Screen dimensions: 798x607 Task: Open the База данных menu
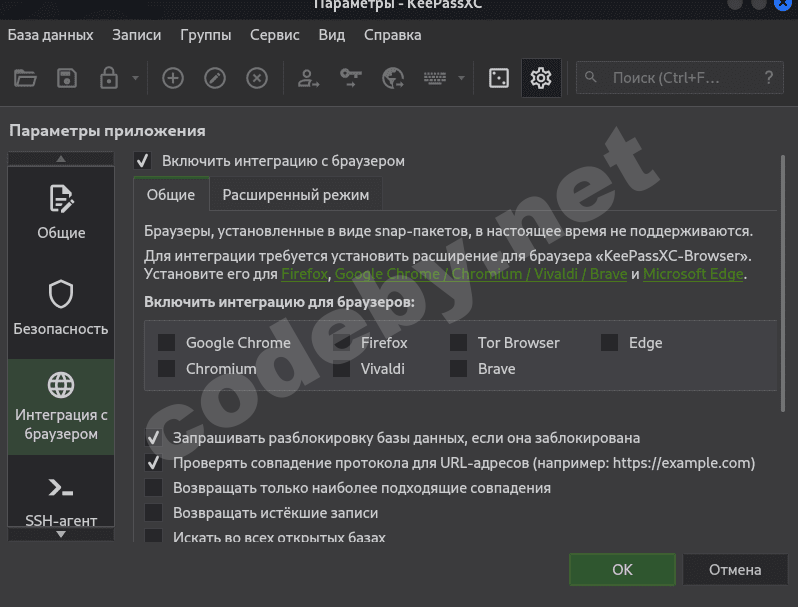coord(50,35)
